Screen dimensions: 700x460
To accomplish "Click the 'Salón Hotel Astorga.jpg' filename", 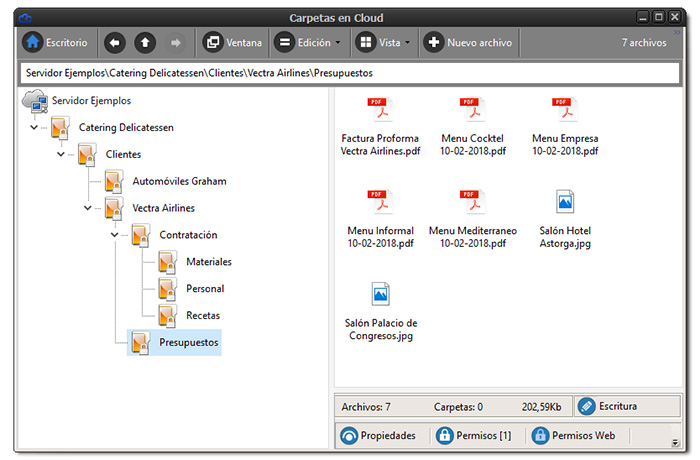I will 565,237.
